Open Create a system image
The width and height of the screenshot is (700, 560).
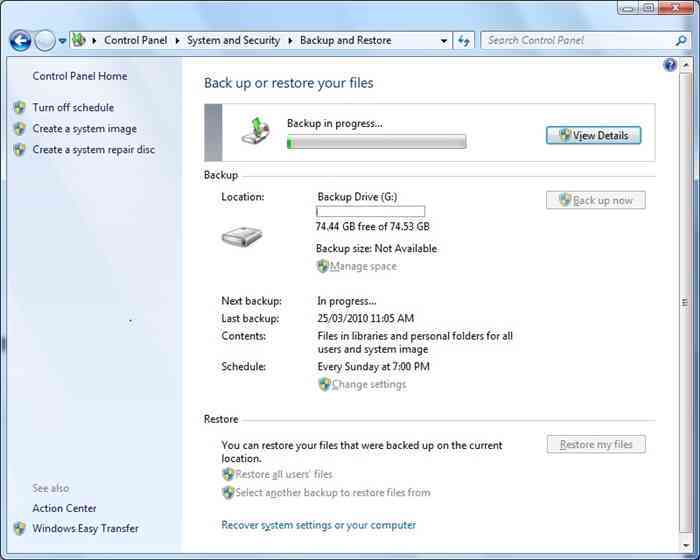(x=84, y=129)
